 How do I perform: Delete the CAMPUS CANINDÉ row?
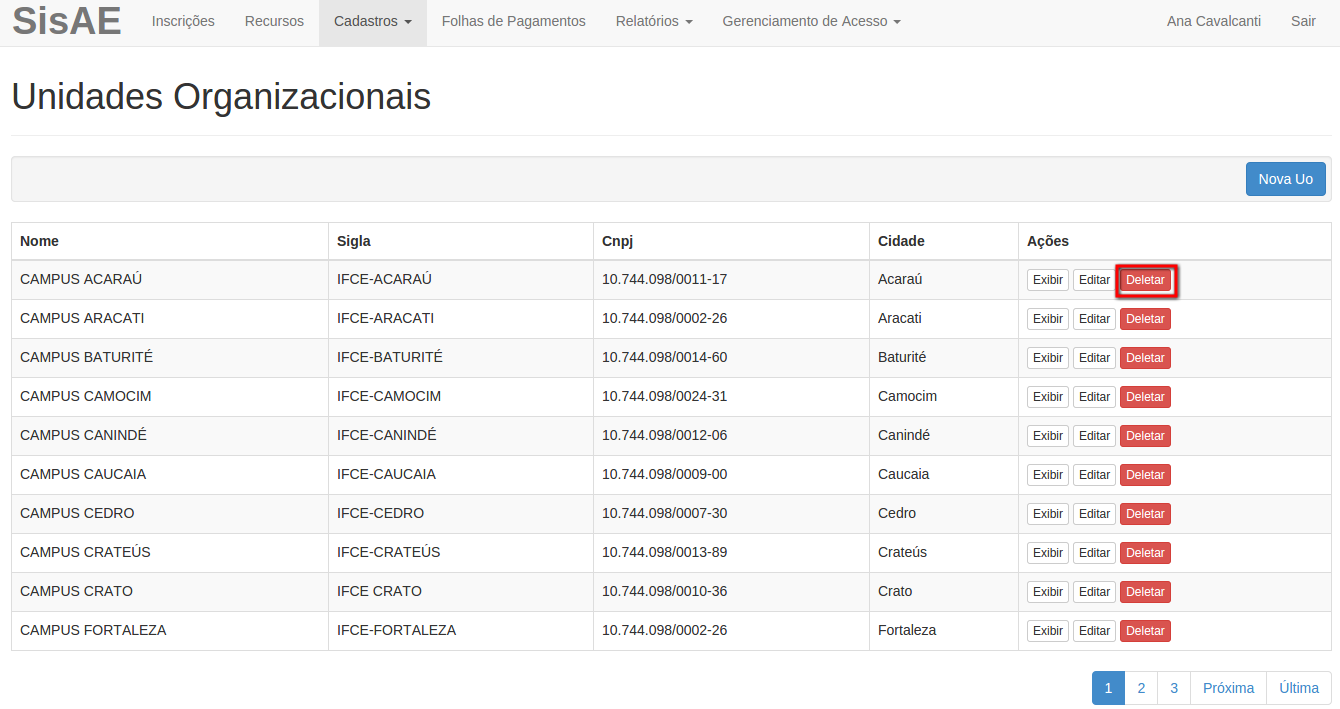tap(1145, 436)
